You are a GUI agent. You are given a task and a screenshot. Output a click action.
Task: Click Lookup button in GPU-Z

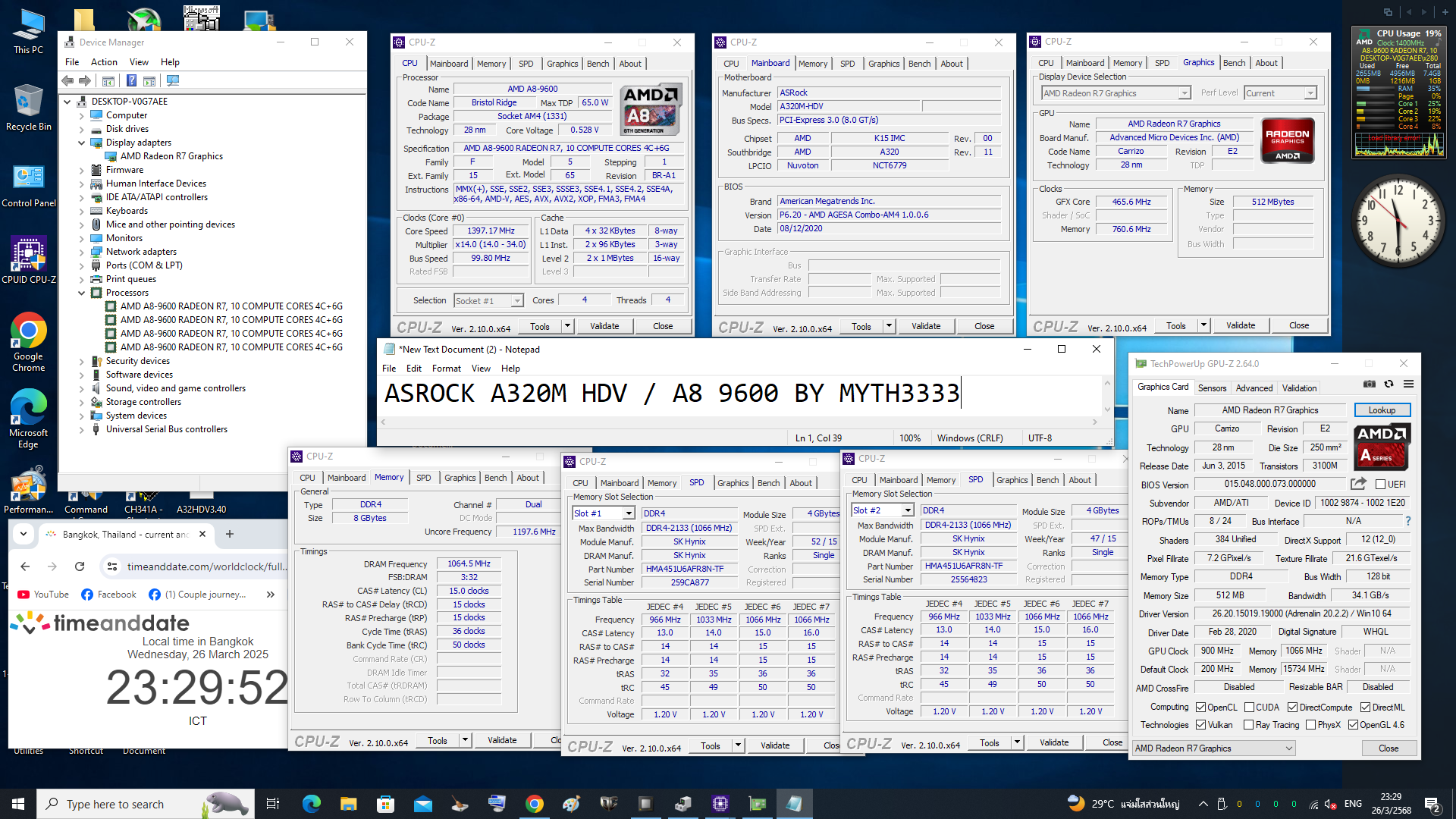coord(1382,410)
